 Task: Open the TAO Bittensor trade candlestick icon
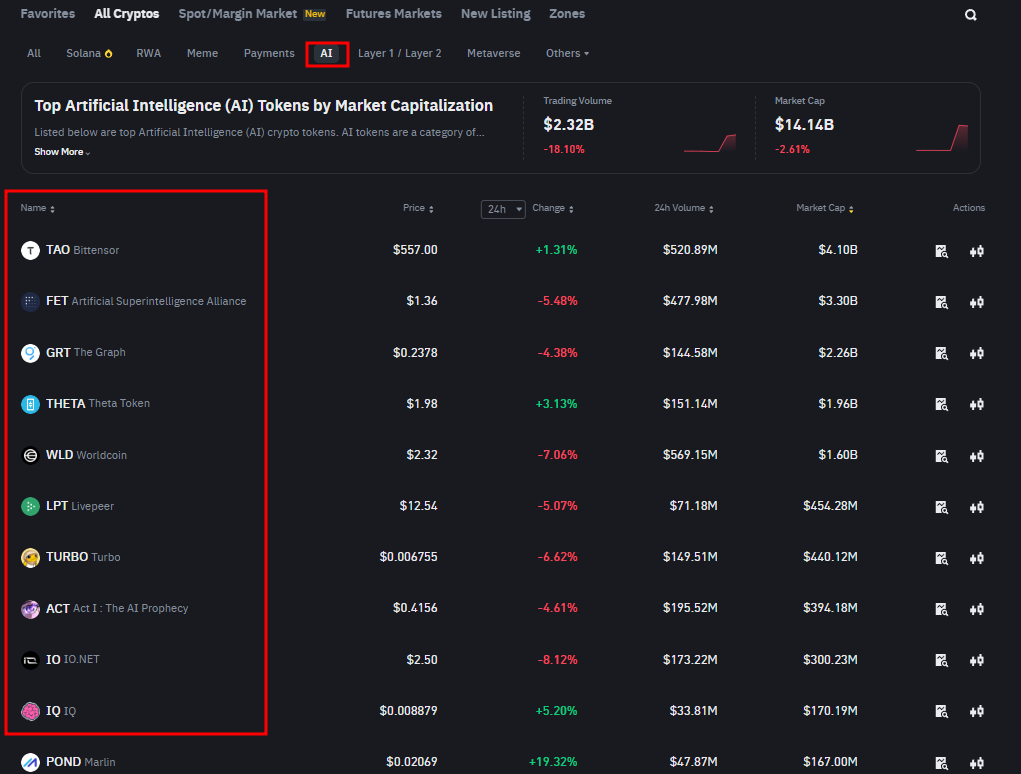[977, 251]
